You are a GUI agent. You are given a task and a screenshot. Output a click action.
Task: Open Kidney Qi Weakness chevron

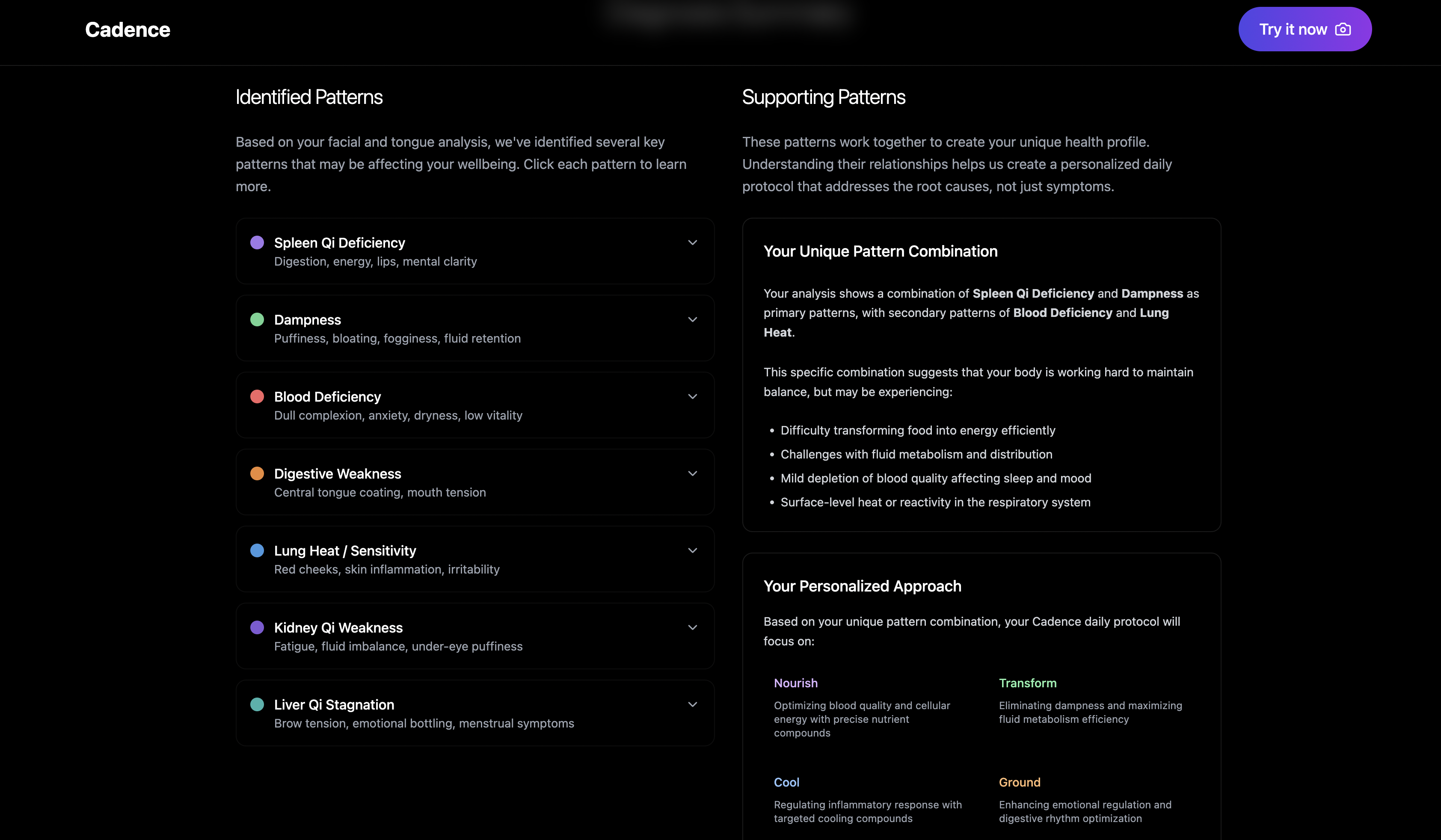tap(692, 627)
